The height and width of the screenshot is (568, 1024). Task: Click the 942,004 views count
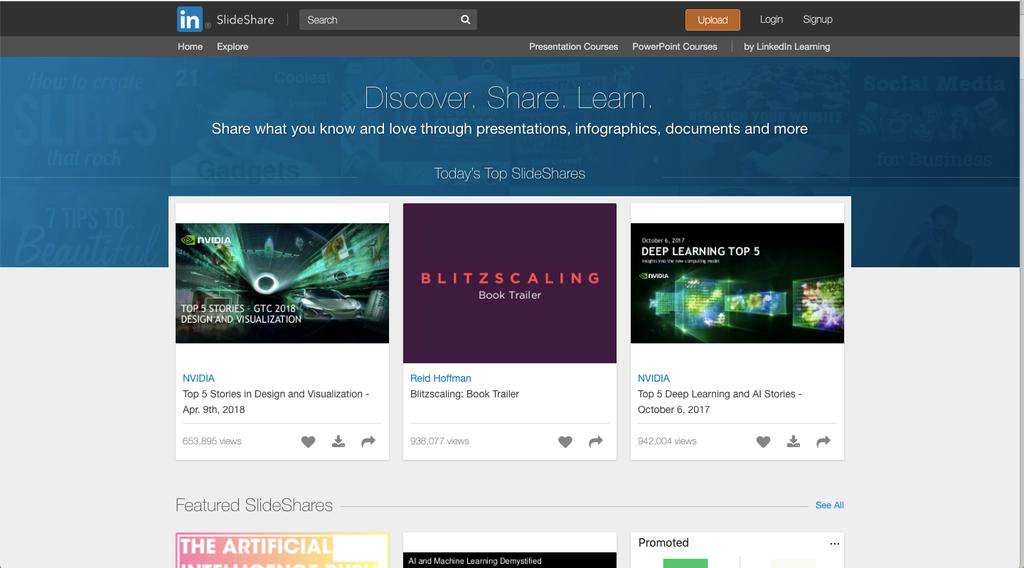[667, 441]
